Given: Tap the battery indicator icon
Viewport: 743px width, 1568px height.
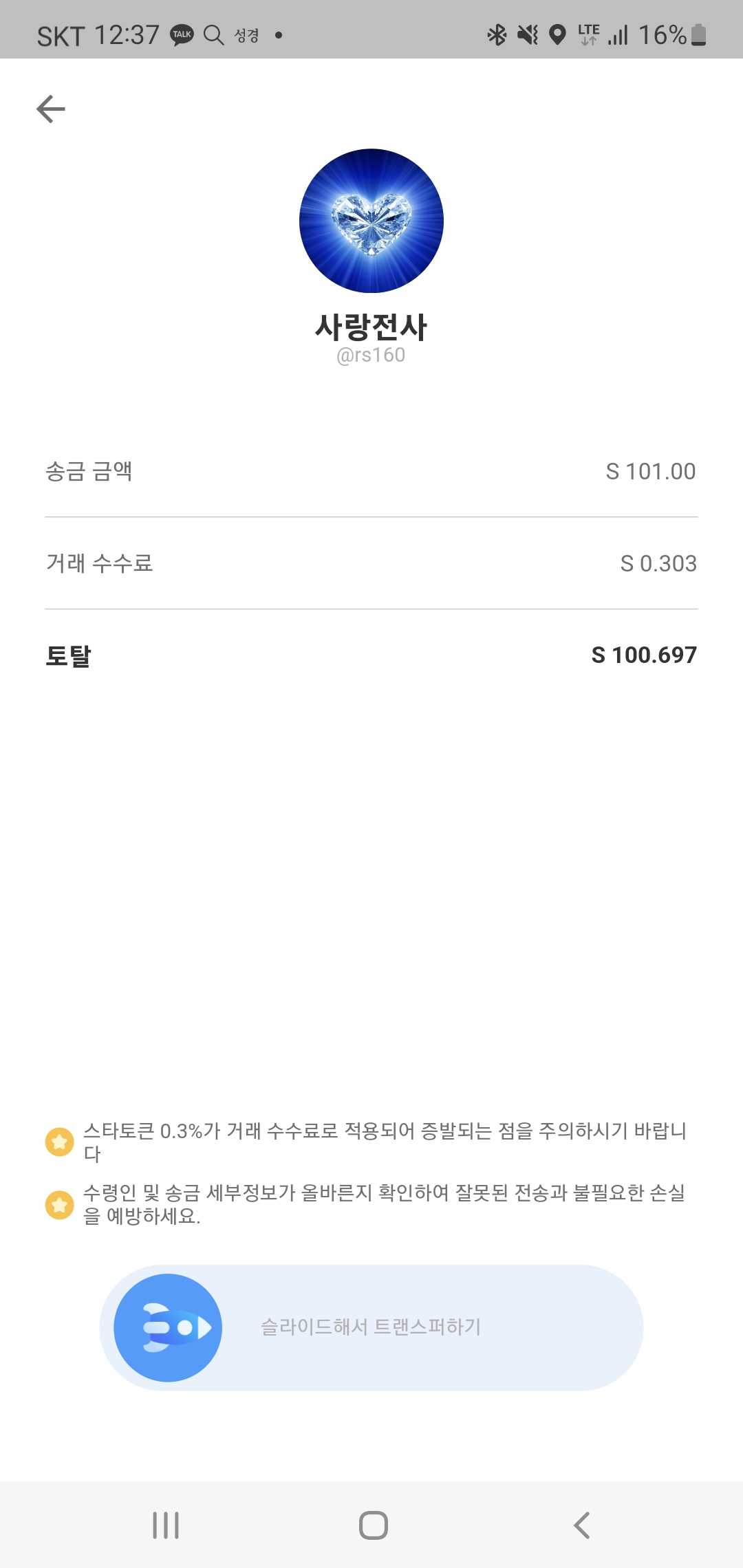Looking at the screenshot, I should (x=698, y=34).
